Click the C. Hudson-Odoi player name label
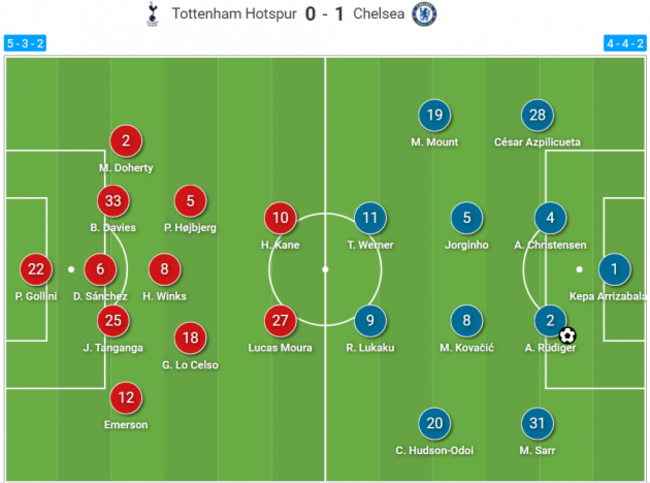 [x=434, y=450]
